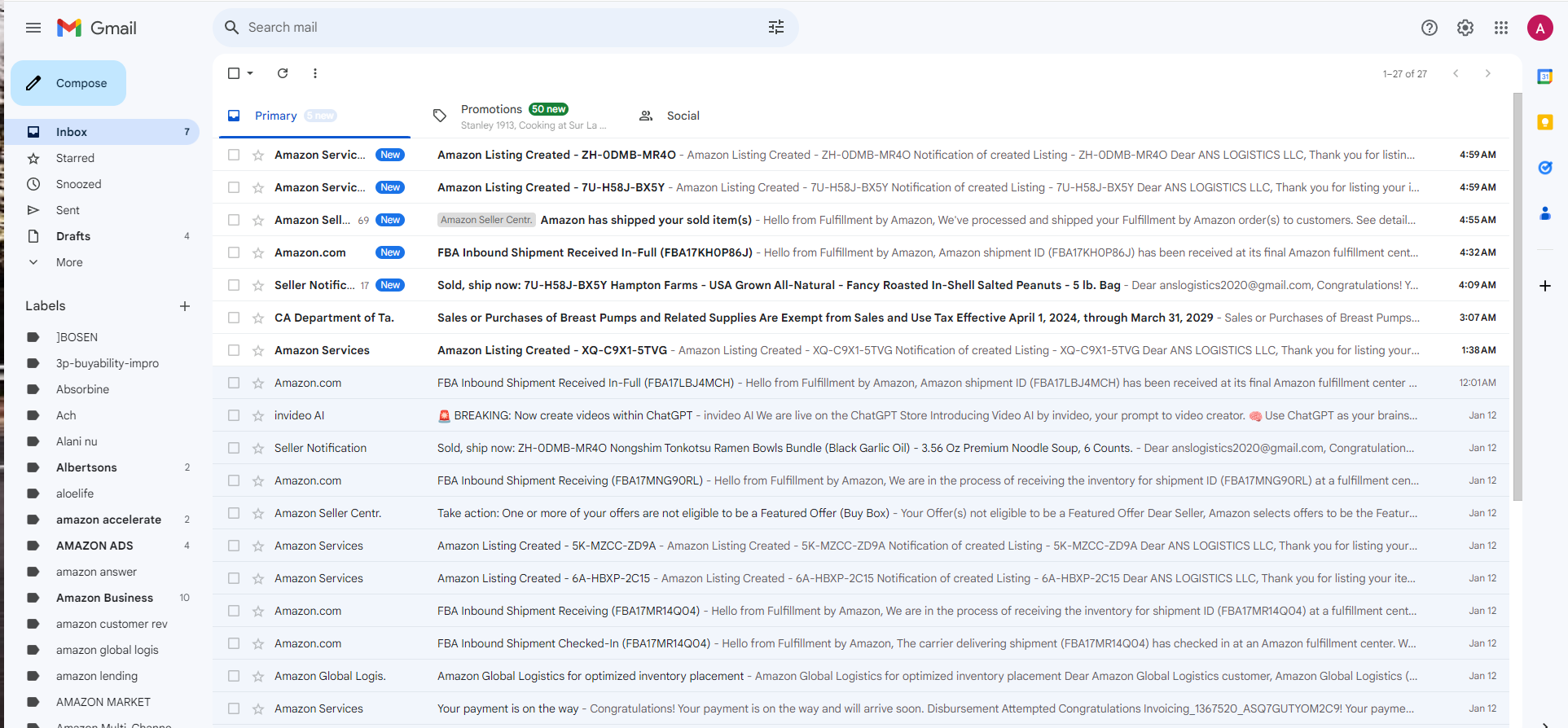Click the Compose button
1568x728 pixels.
click(68, 83)
